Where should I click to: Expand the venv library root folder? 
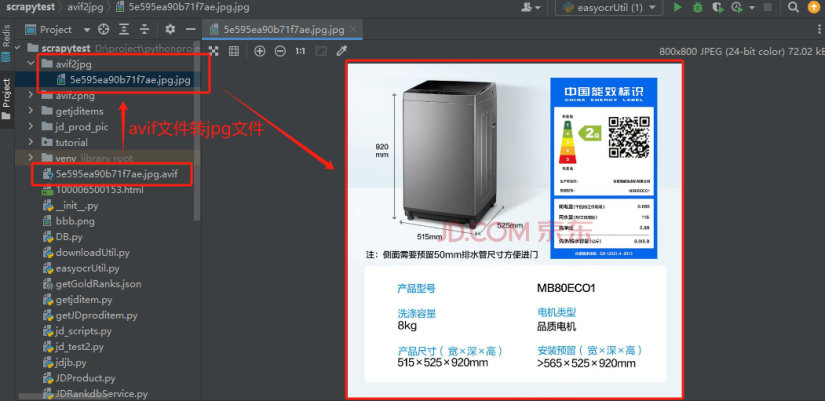click(x=32, y=158)
